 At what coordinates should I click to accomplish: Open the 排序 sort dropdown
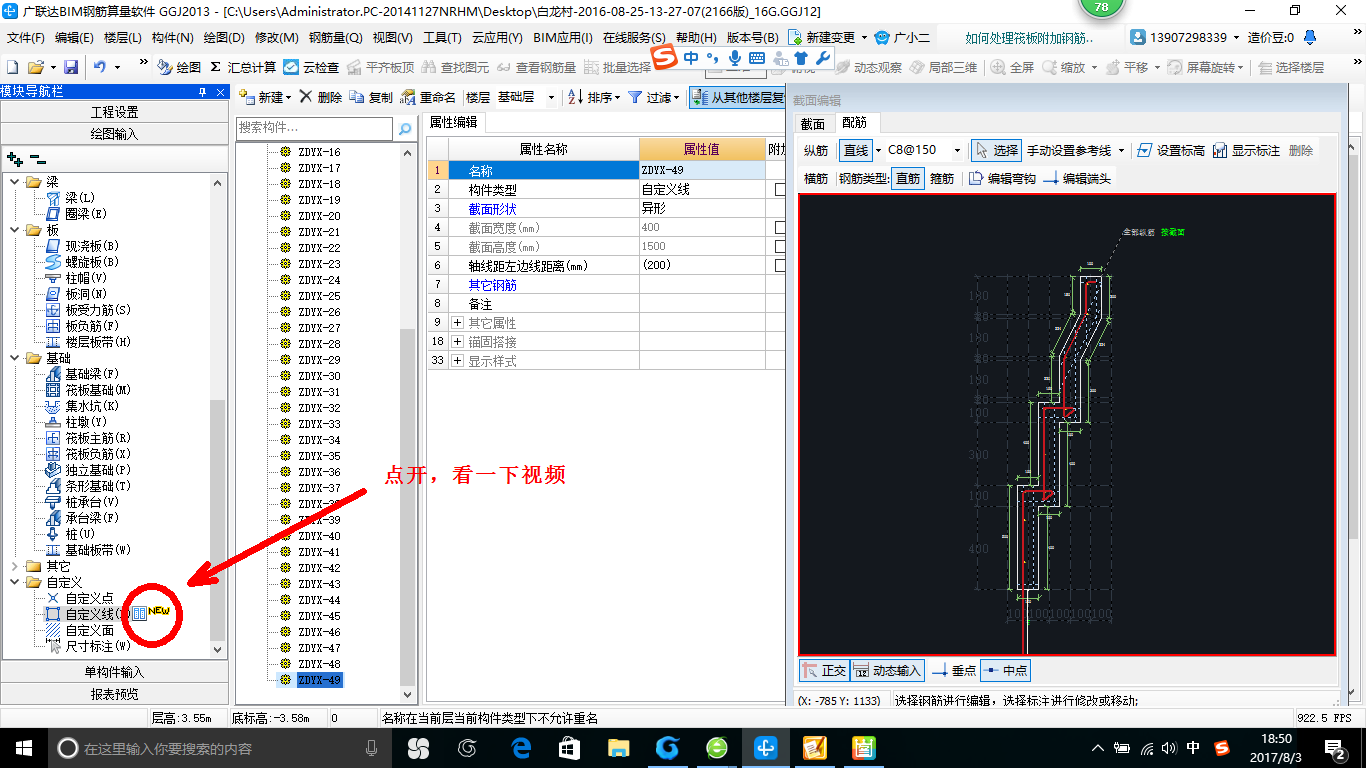click(594, 97)
